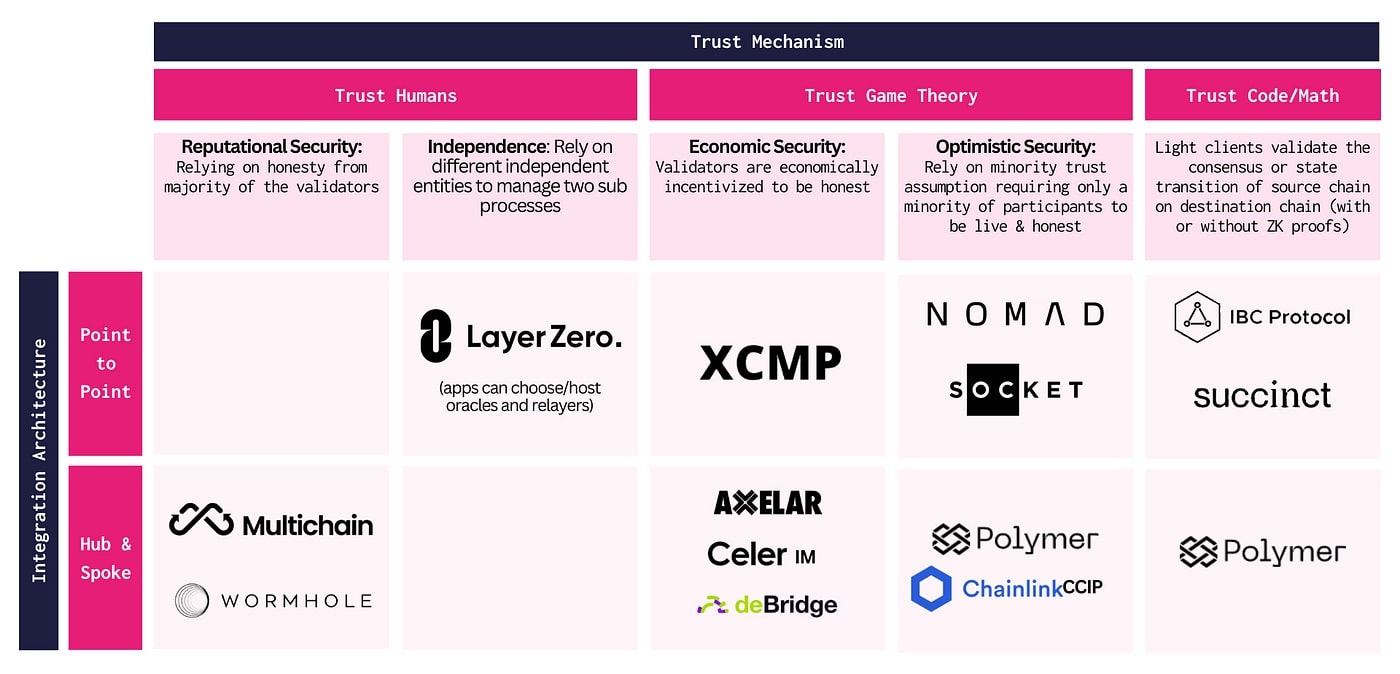Click the Chainlink hexagon logo
Screen dimensions: 1400x674
coord(931,588)
